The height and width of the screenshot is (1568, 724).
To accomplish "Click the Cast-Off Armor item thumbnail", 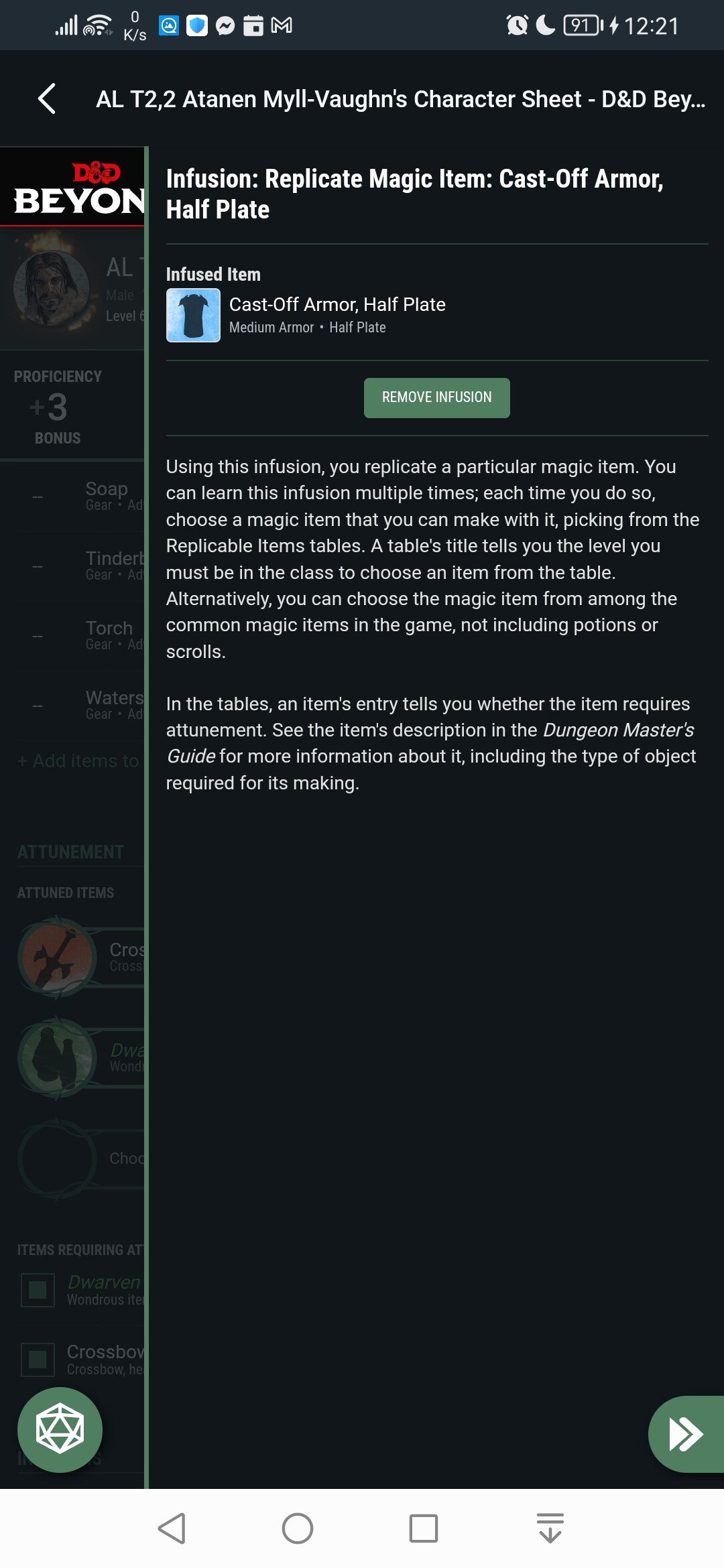I will pos(193,315).
